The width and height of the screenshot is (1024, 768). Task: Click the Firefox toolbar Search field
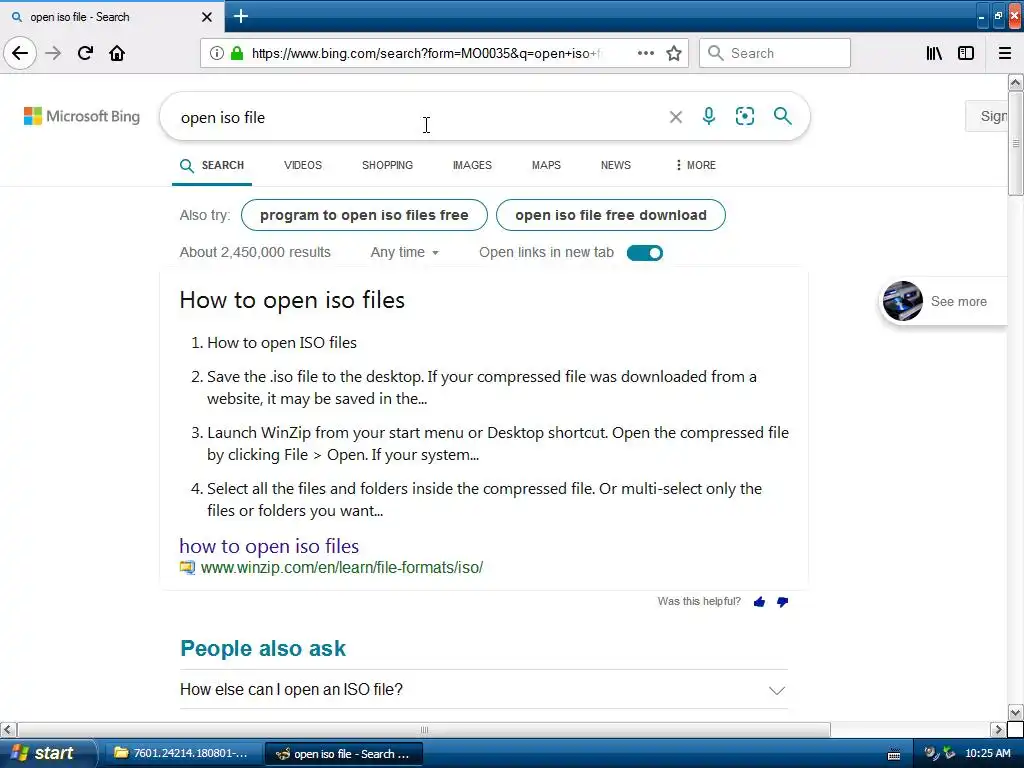tap(775, 53)
